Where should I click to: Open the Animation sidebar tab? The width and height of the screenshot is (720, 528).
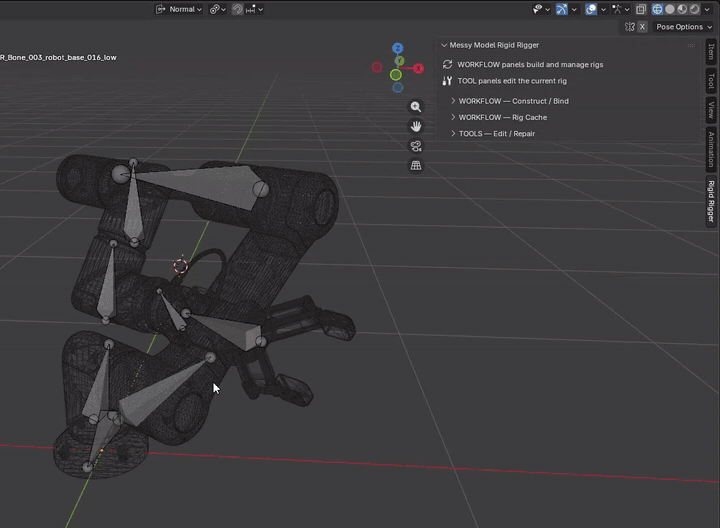click(711, 149)
